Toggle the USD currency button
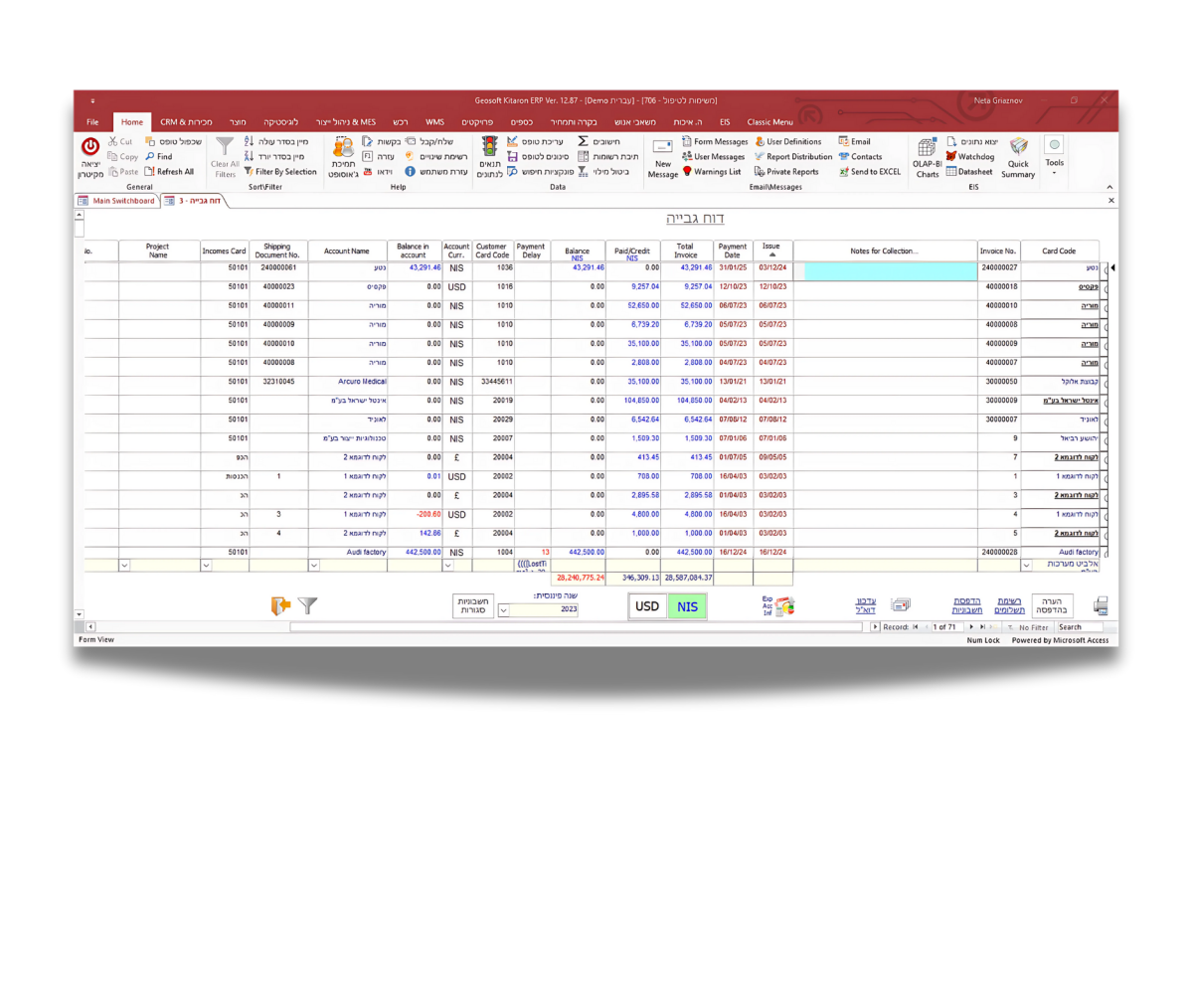This screenshot has height=1008, width=1193. (647, 606)
